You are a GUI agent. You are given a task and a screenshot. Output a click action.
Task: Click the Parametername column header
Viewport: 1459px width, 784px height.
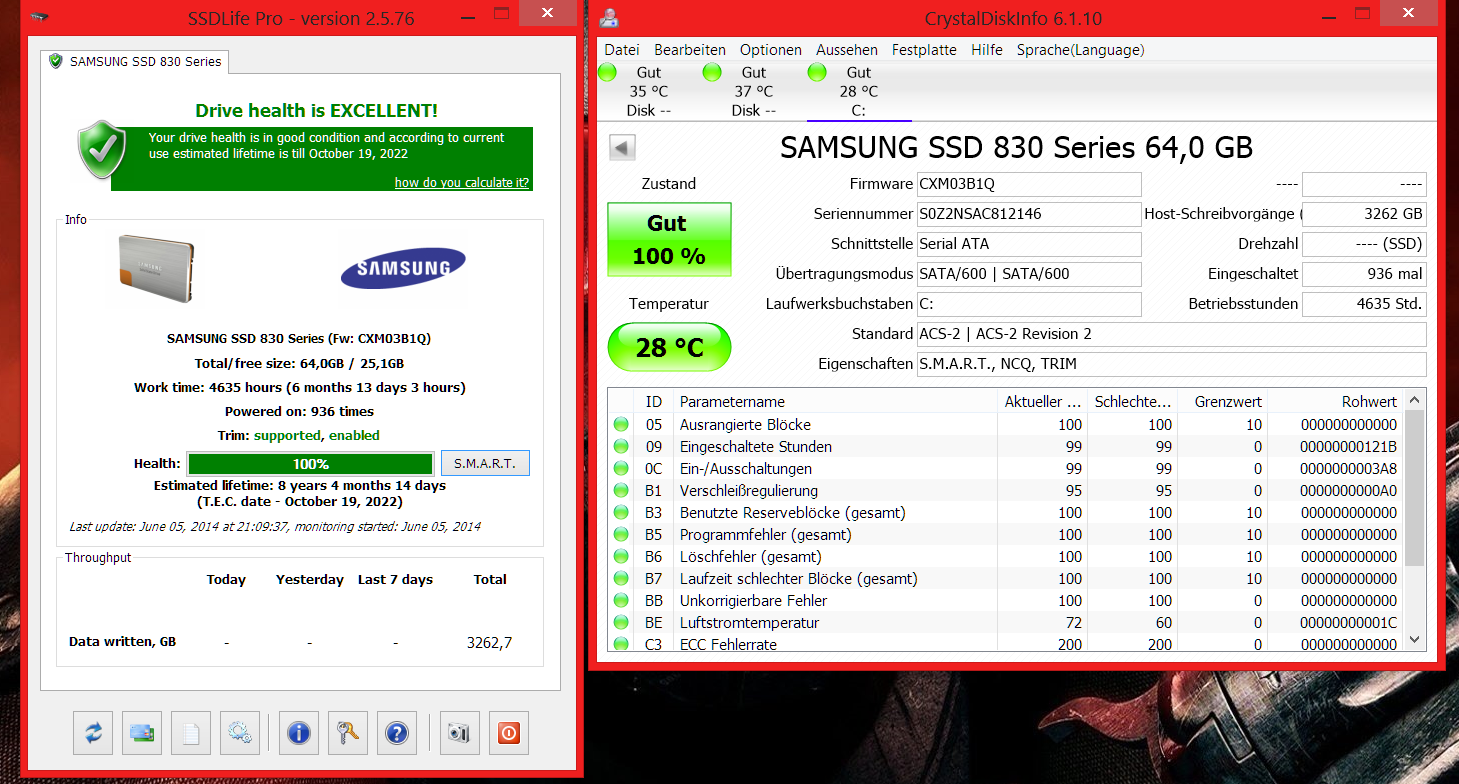click(x=835, y=401)
